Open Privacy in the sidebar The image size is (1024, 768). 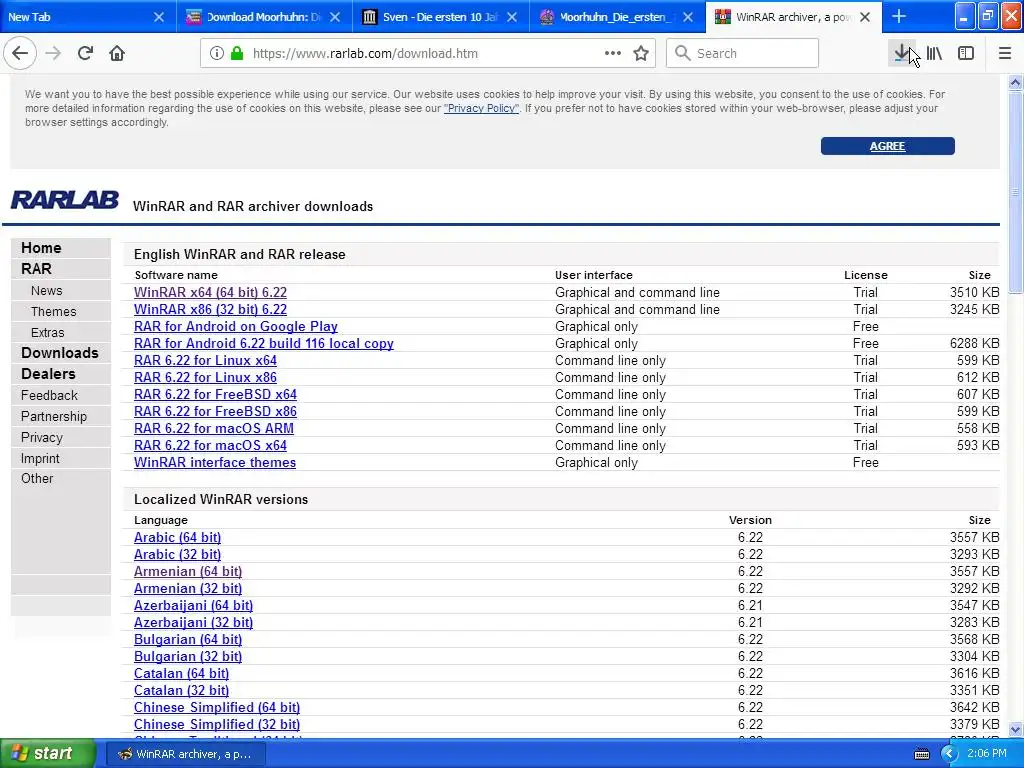tap(42, 438)
